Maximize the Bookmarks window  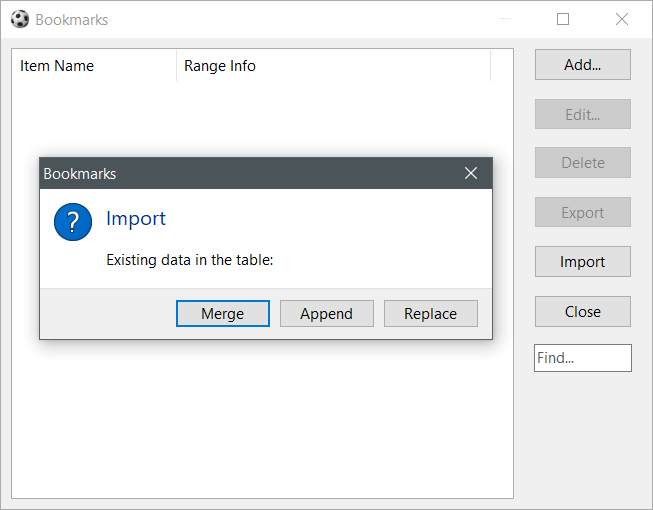(563, 19)
